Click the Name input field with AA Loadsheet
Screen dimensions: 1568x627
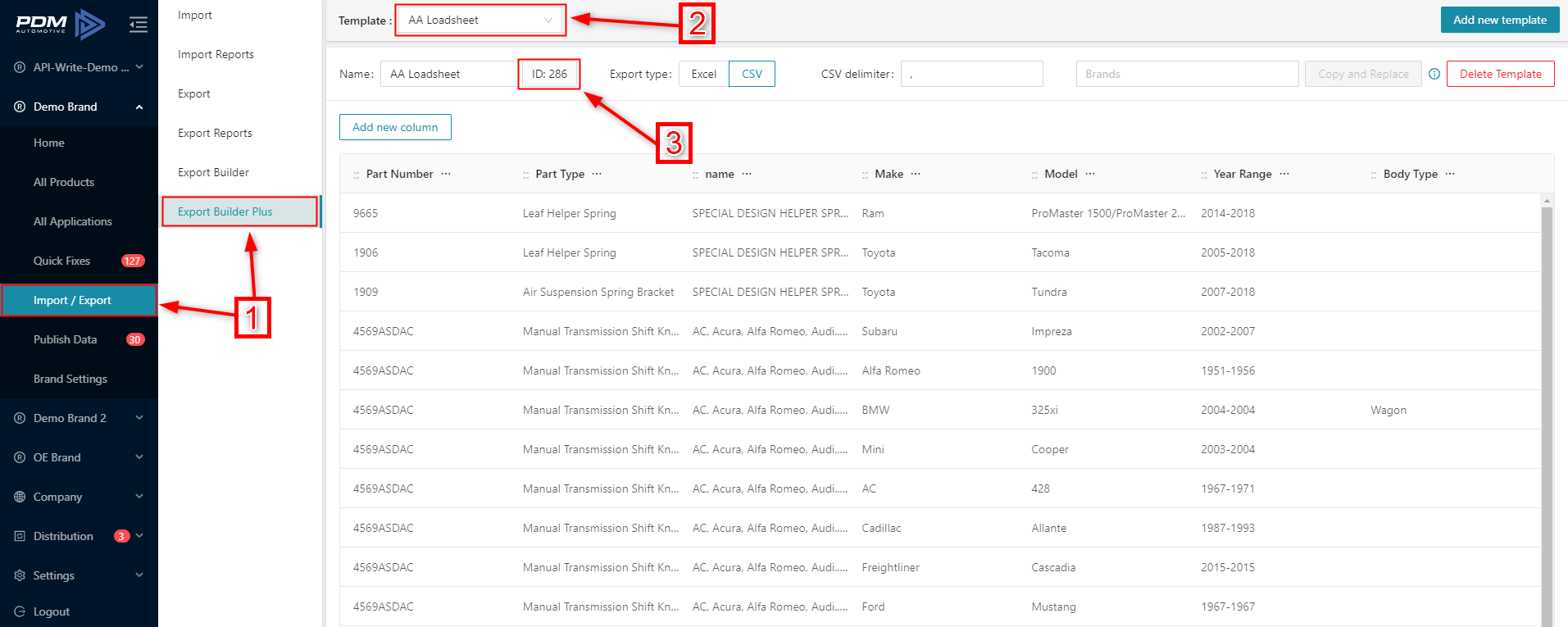coord(449,74)
